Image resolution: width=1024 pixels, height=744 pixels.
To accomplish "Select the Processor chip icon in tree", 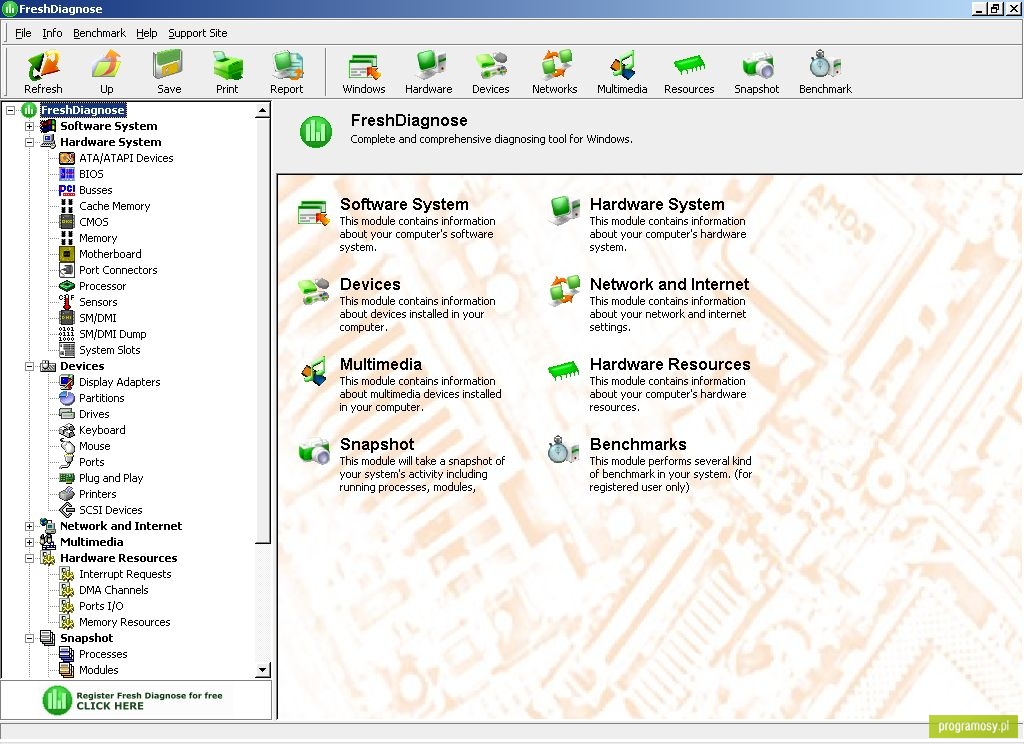I will [67, 286].
